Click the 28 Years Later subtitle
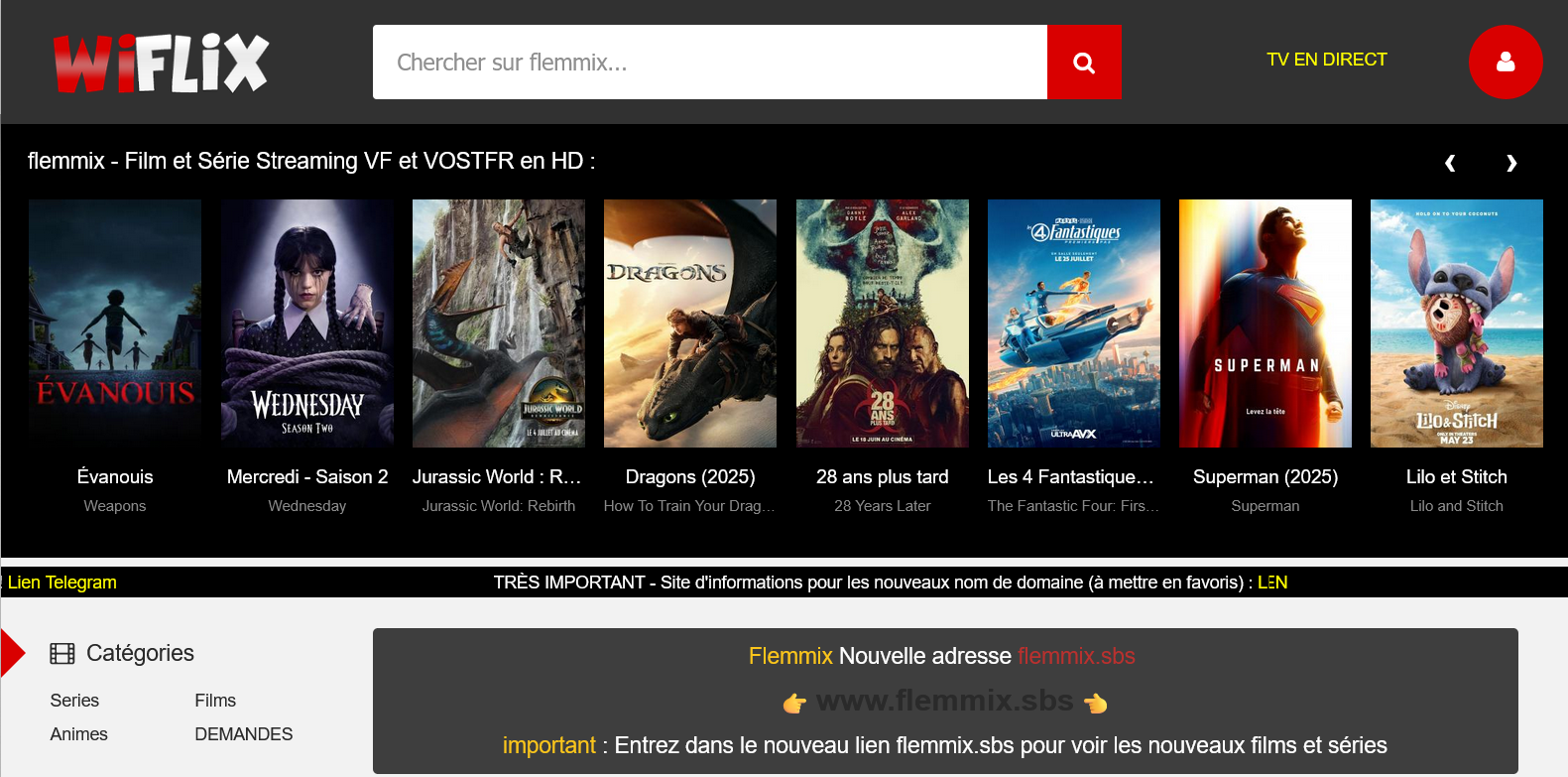Viewport: 1568px width, 777px height. pyautogui.click(x=883, y=506)
